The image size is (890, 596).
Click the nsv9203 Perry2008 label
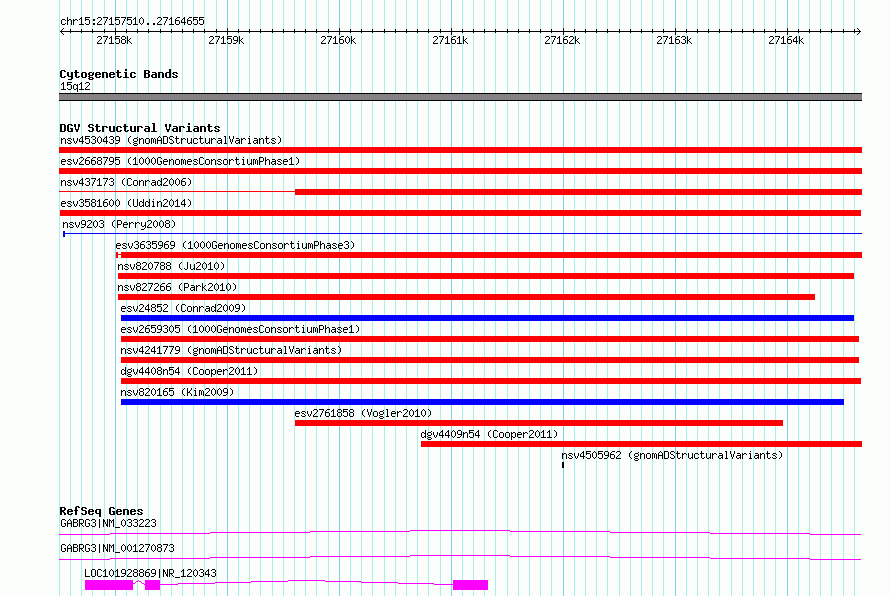click(x=119, y=224)
